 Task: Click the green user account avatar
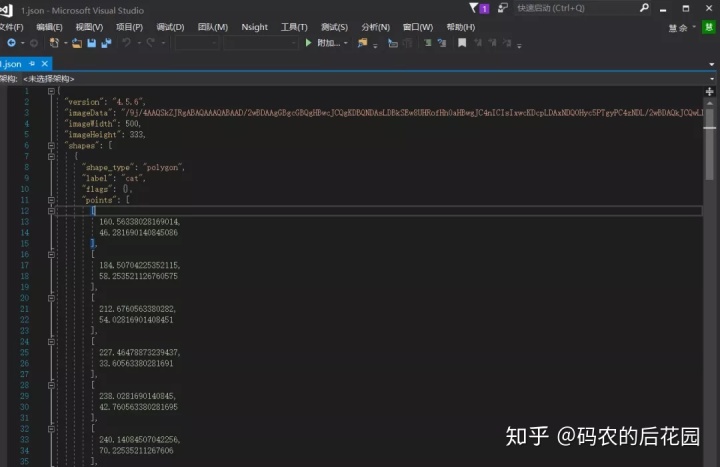(709, 27)
